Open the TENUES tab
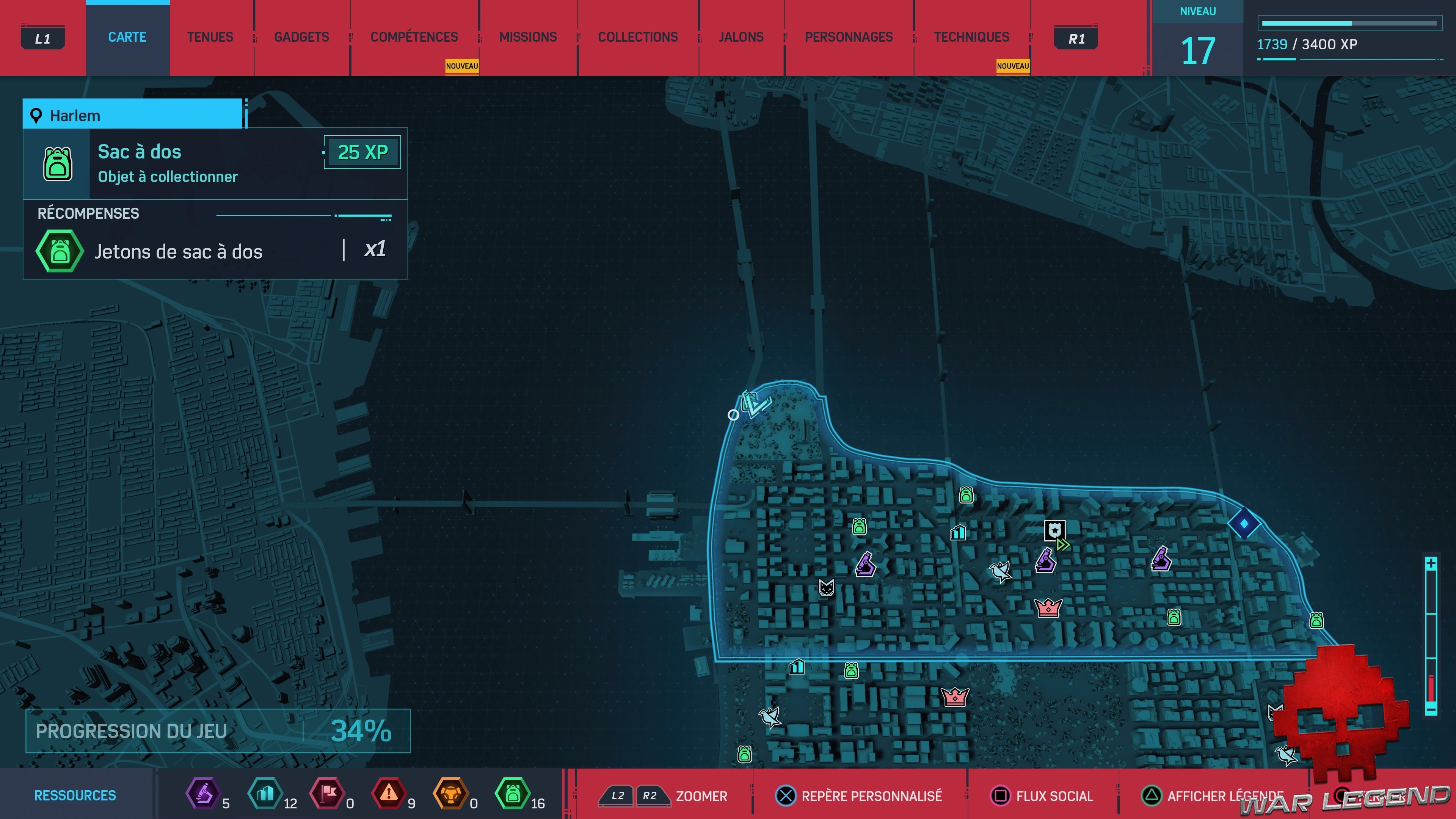Viewport: 1456px width, 819px height. point(210,37)
